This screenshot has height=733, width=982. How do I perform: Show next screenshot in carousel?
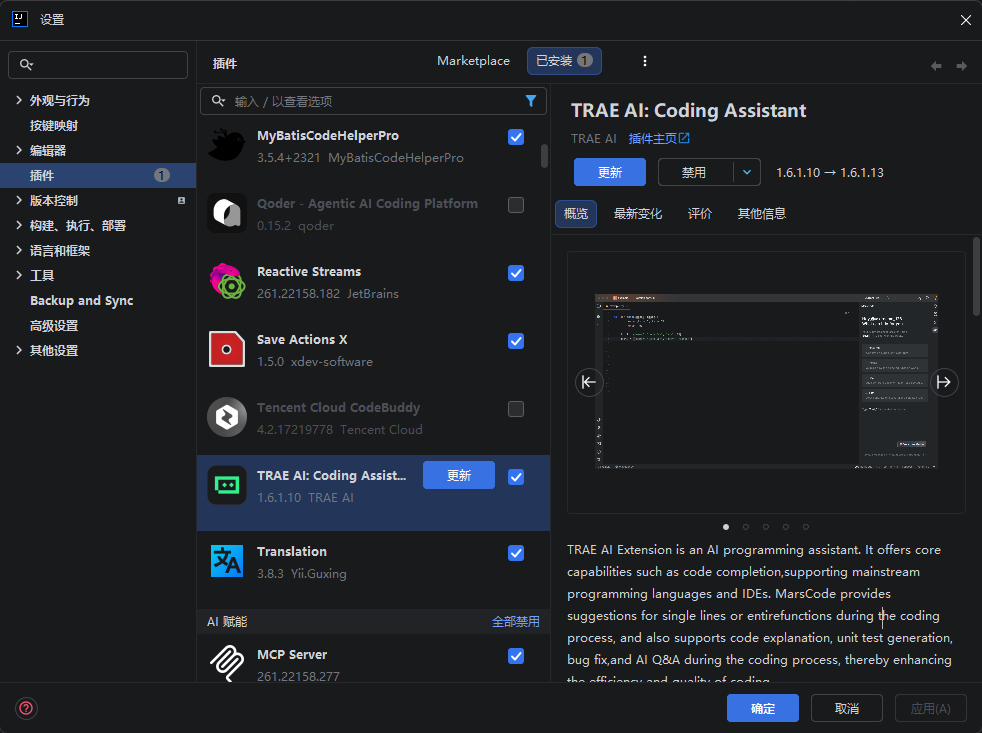pyautogui.click(x=944, y=382)
